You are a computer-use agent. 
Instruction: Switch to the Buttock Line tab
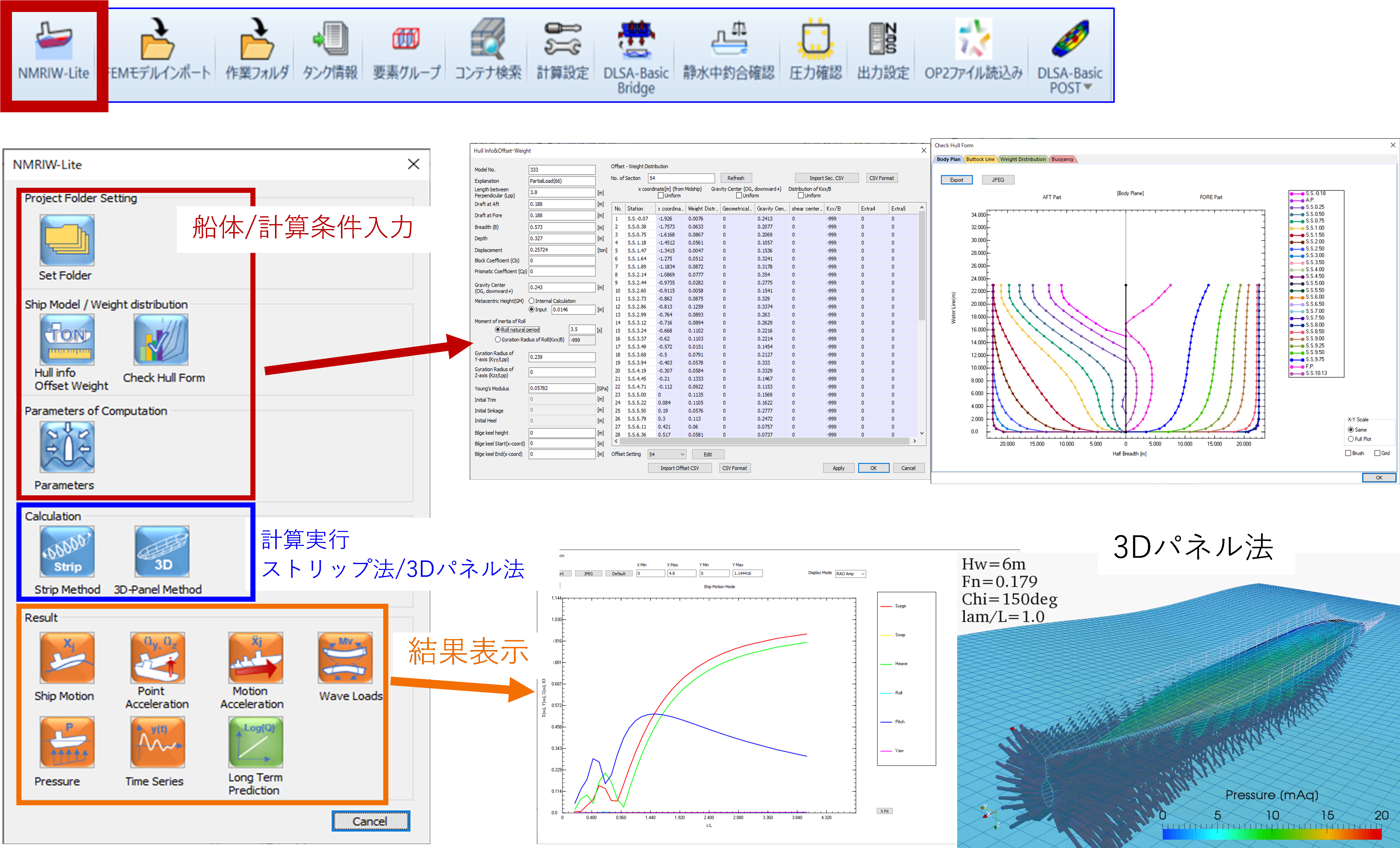pyautogui.click(x=980, y=160)
